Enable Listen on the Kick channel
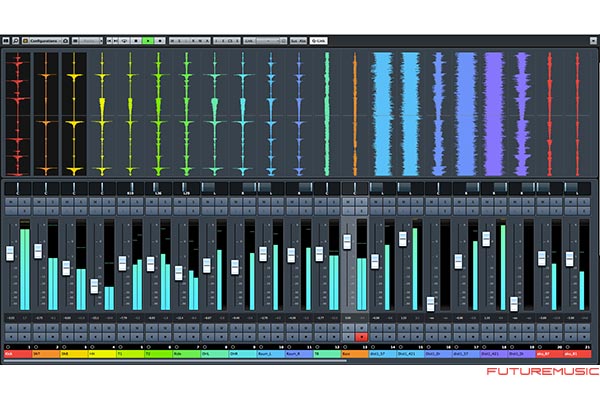This screenshot has width=600, height=400. tap(11, 211)
